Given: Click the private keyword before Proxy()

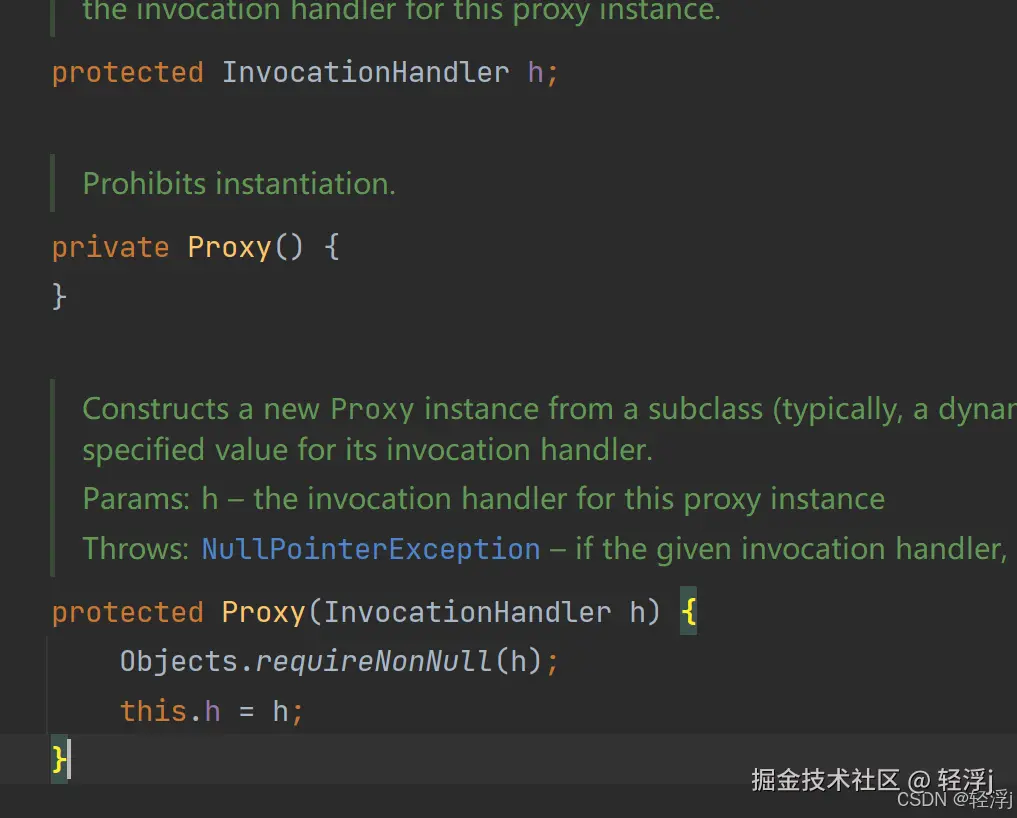Looking at the screenshot, I should click(x=110, y=247).
